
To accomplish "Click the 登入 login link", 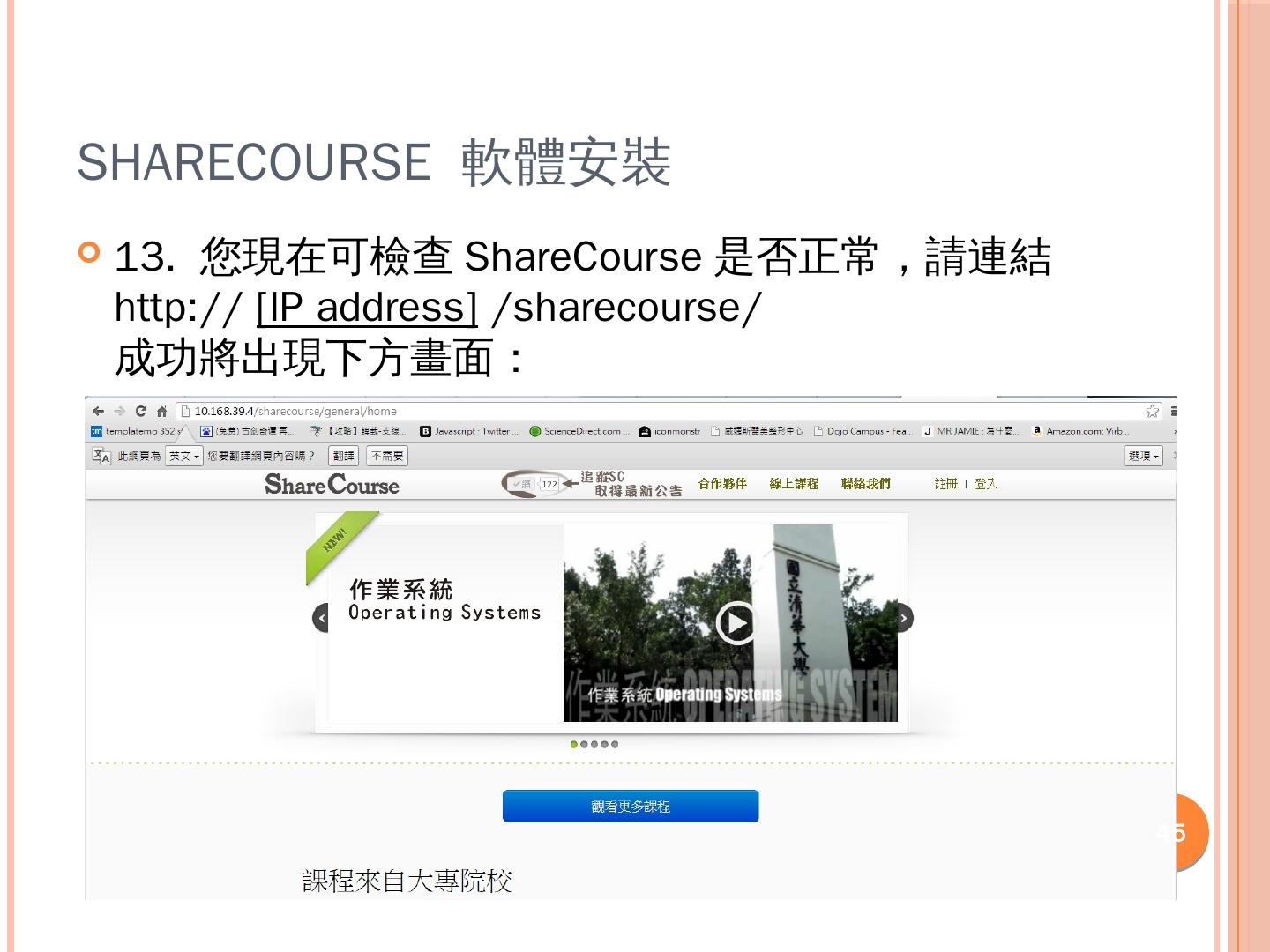I will tap(986, 483).
